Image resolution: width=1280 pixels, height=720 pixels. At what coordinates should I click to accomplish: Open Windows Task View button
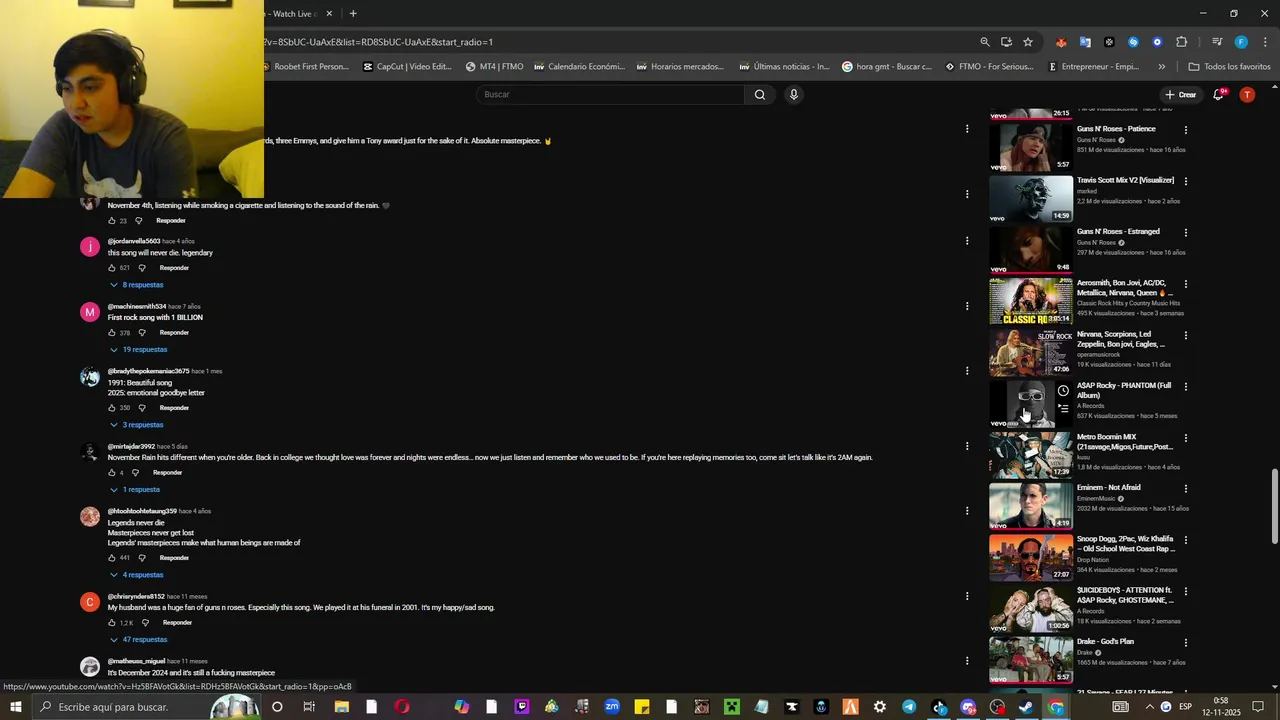309,707
